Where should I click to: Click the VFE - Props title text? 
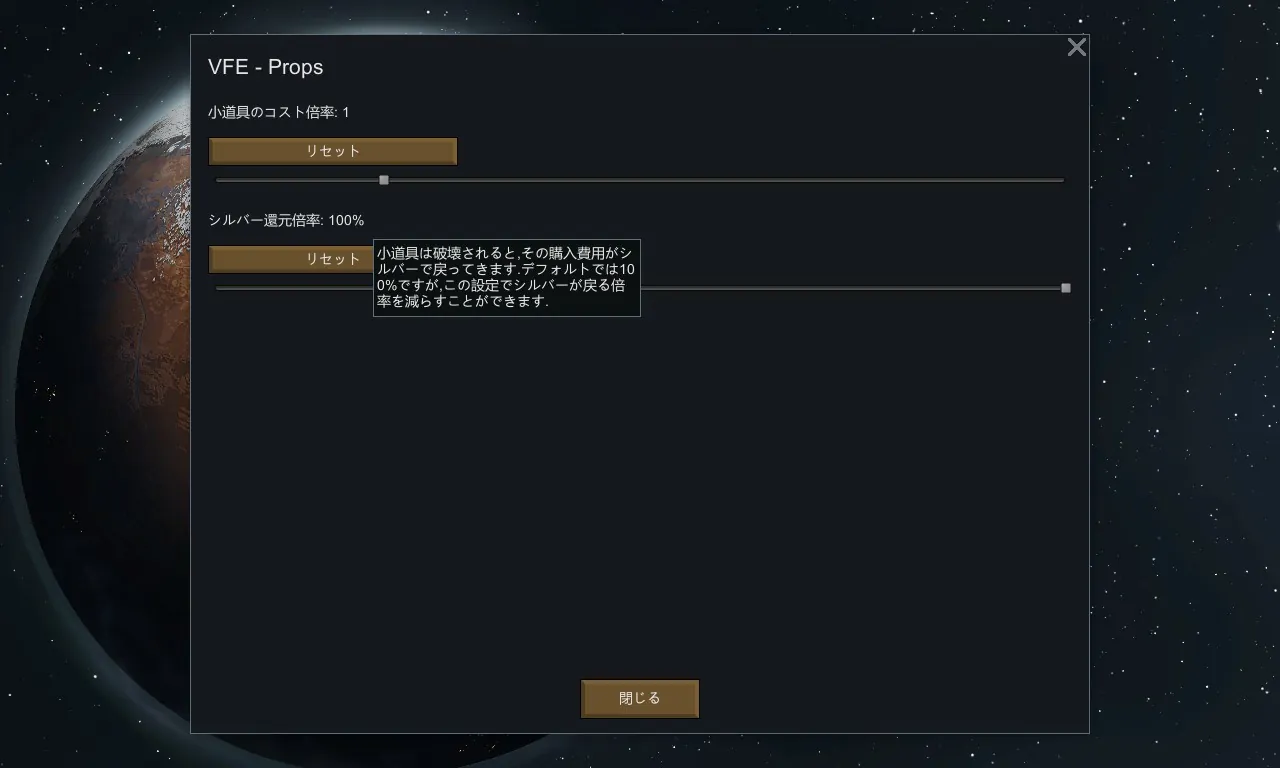click(265, 67)
